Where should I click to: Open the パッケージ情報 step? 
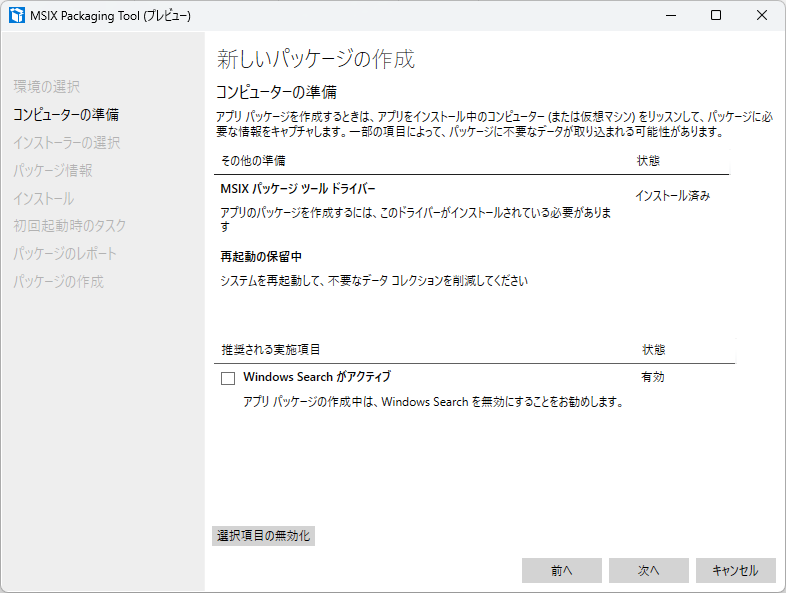pos(53,170)
